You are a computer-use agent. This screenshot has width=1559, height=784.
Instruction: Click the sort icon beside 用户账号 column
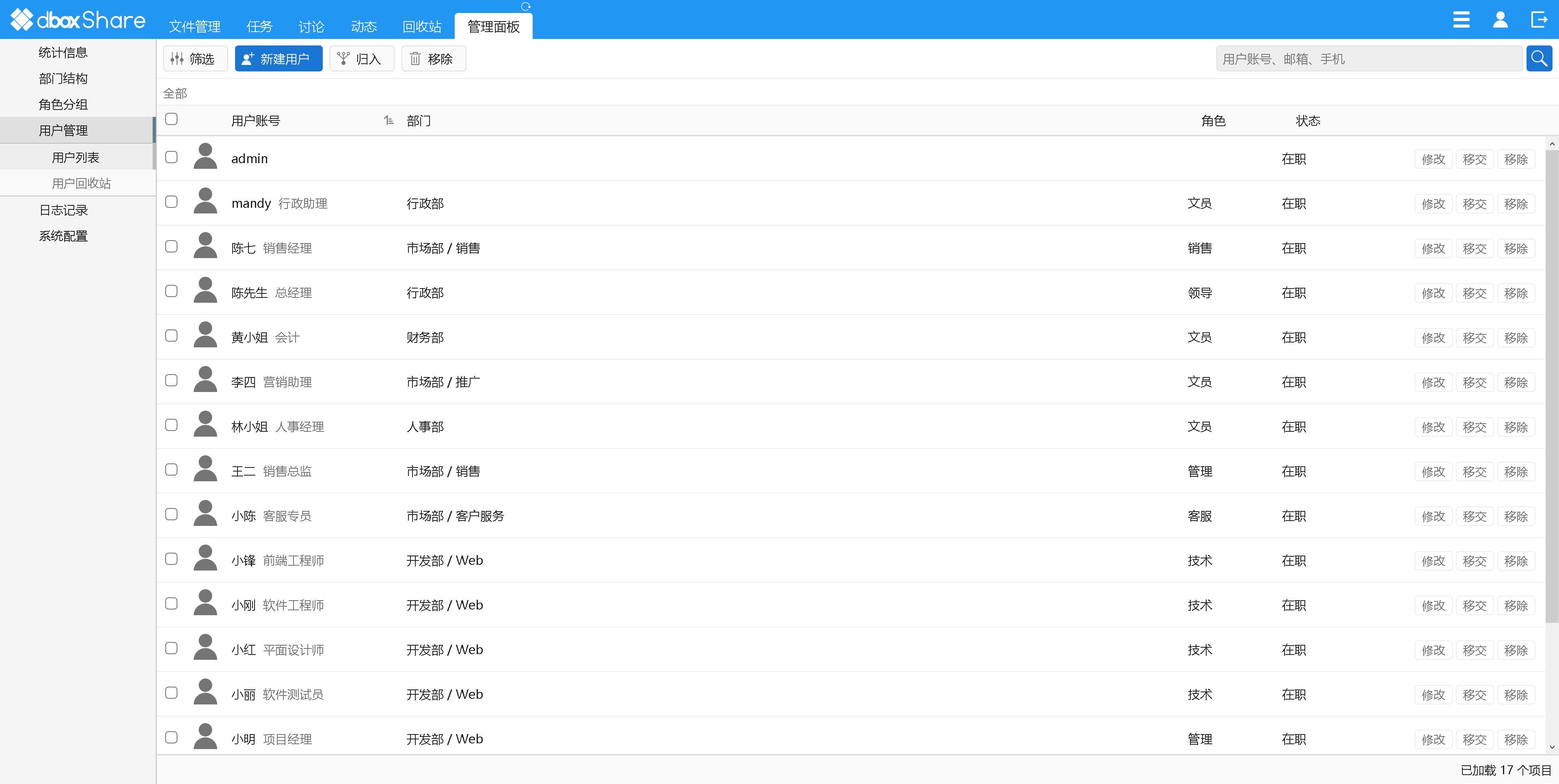tap(389, 121)
